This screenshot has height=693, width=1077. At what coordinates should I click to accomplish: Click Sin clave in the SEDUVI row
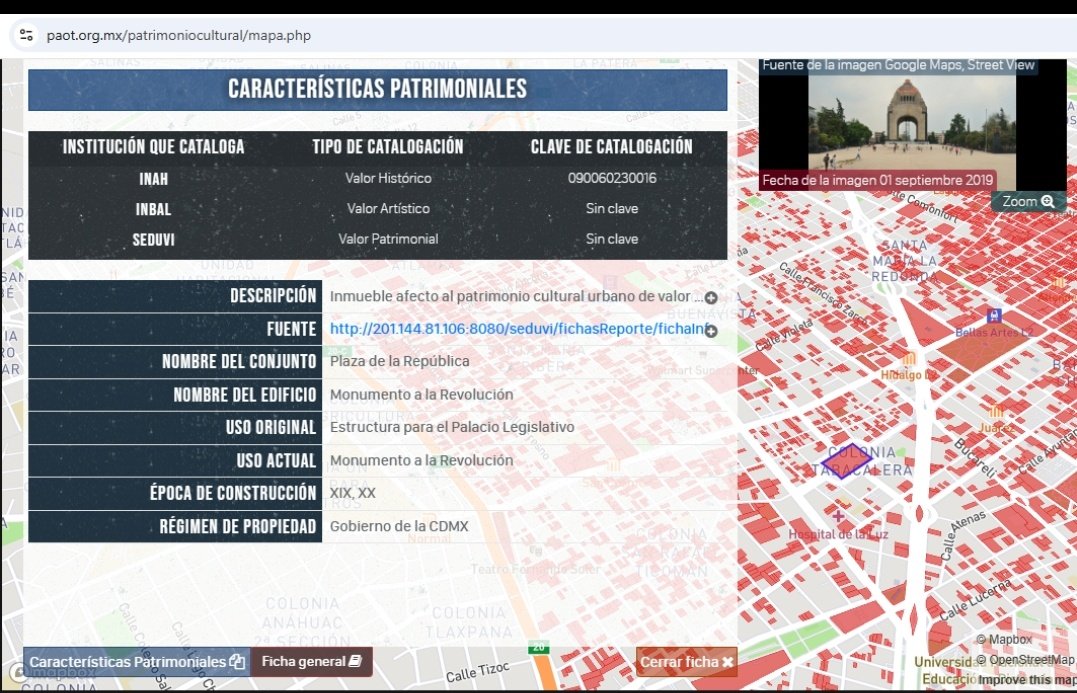[611, 238]
